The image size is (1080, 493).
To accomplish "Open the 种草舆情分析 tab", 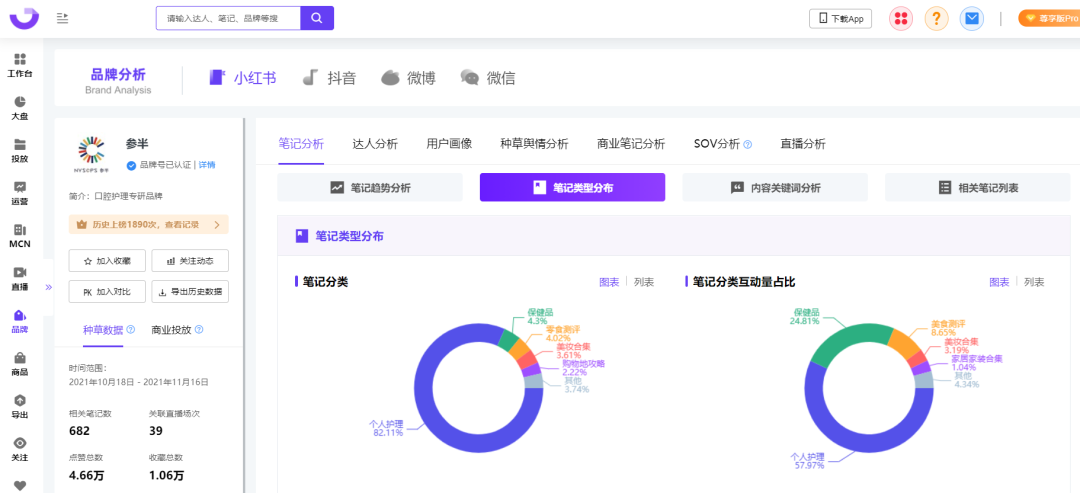I will 534,144.
